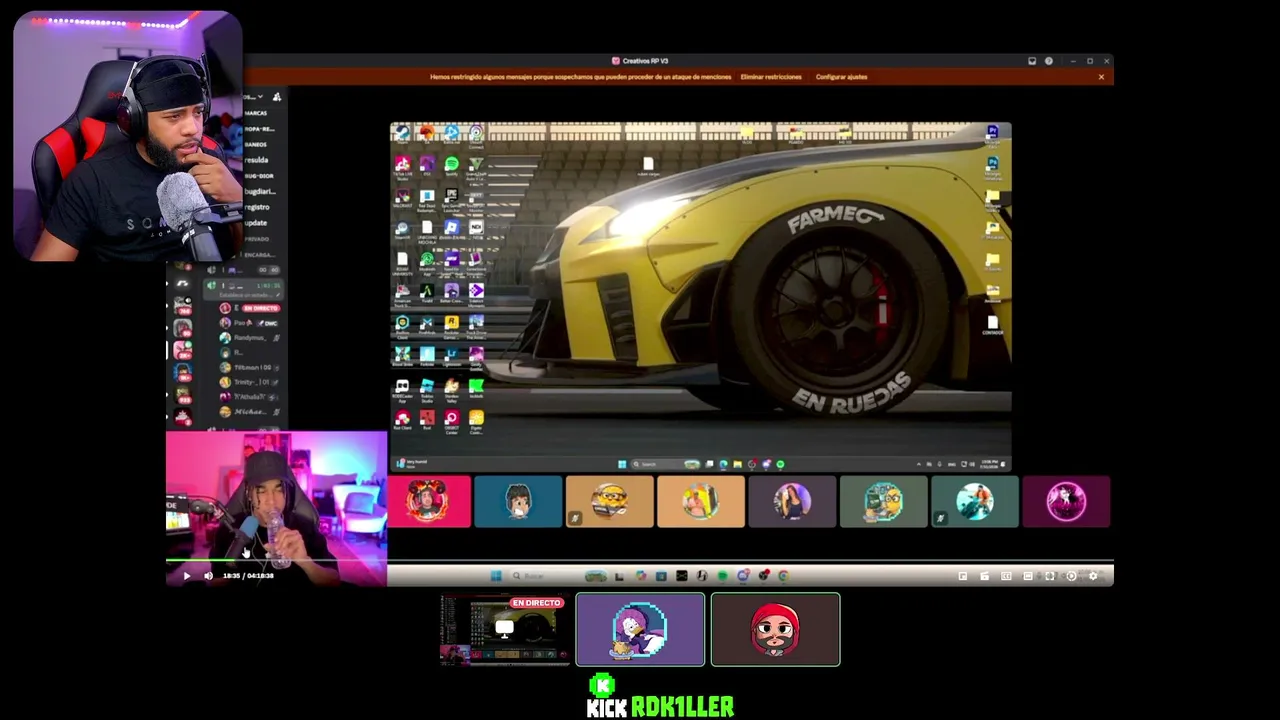
Task: Open the BANEOS channel
Action: point(256,144)
